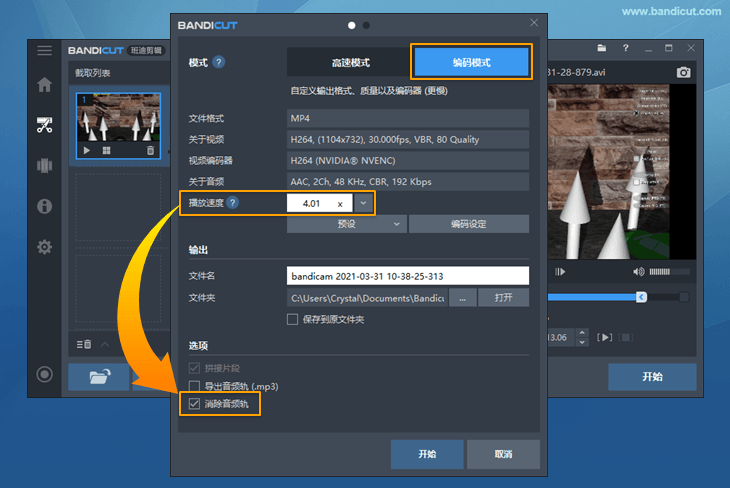The image size is (730, 488).
Task: Check the 保存到原文件夹 option
Action: point(293,319)
